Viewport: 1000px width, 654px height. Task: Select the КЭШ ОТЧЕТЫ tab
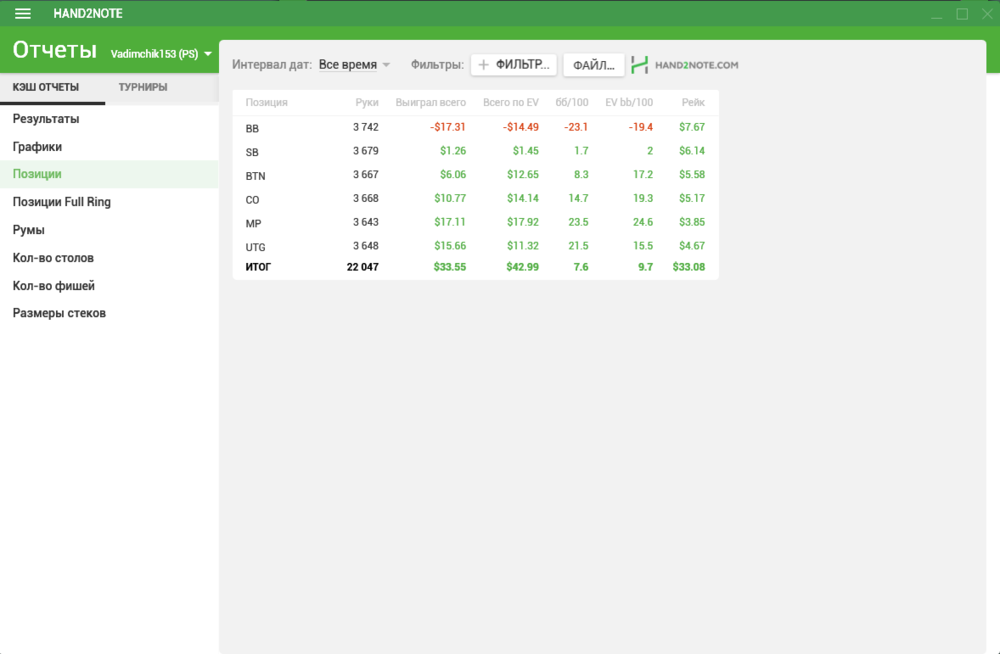click(46, 87)
